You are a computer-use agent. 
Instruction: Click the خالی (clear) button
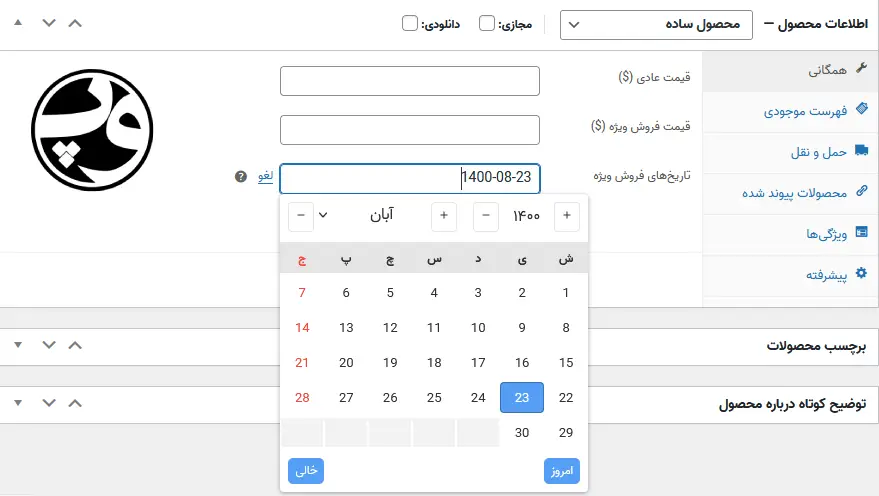point(306,470)
